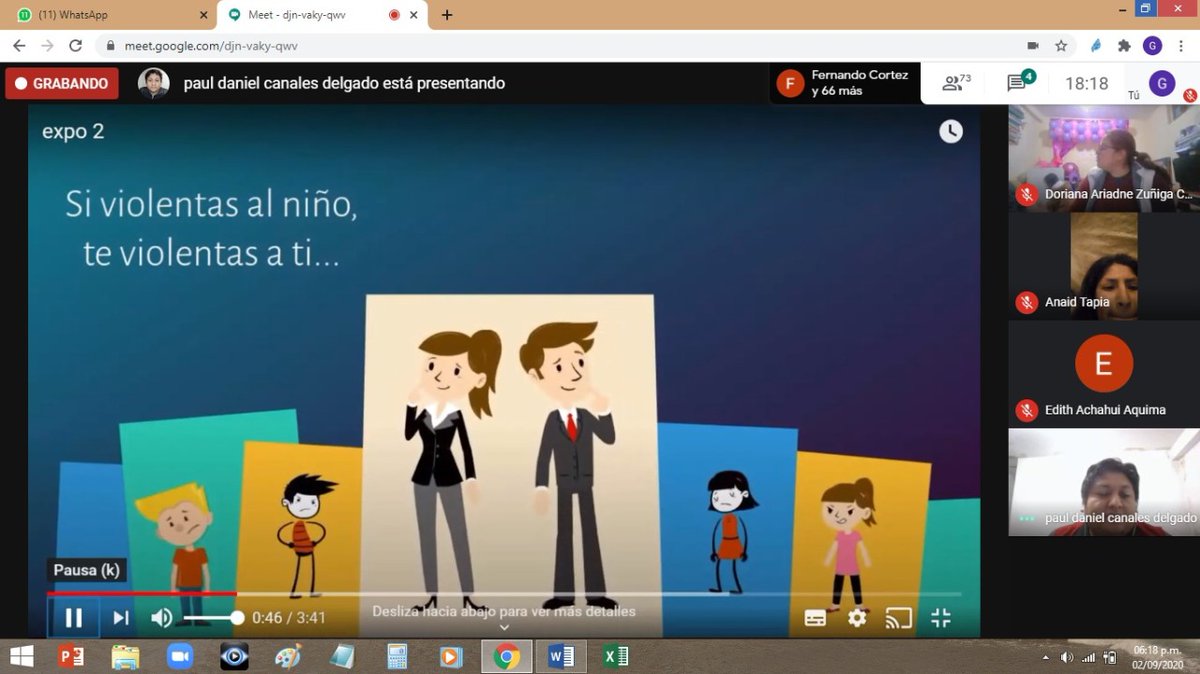
Task: Click the 18:18 meeting clock
Action: click(x=1086, y=83)
